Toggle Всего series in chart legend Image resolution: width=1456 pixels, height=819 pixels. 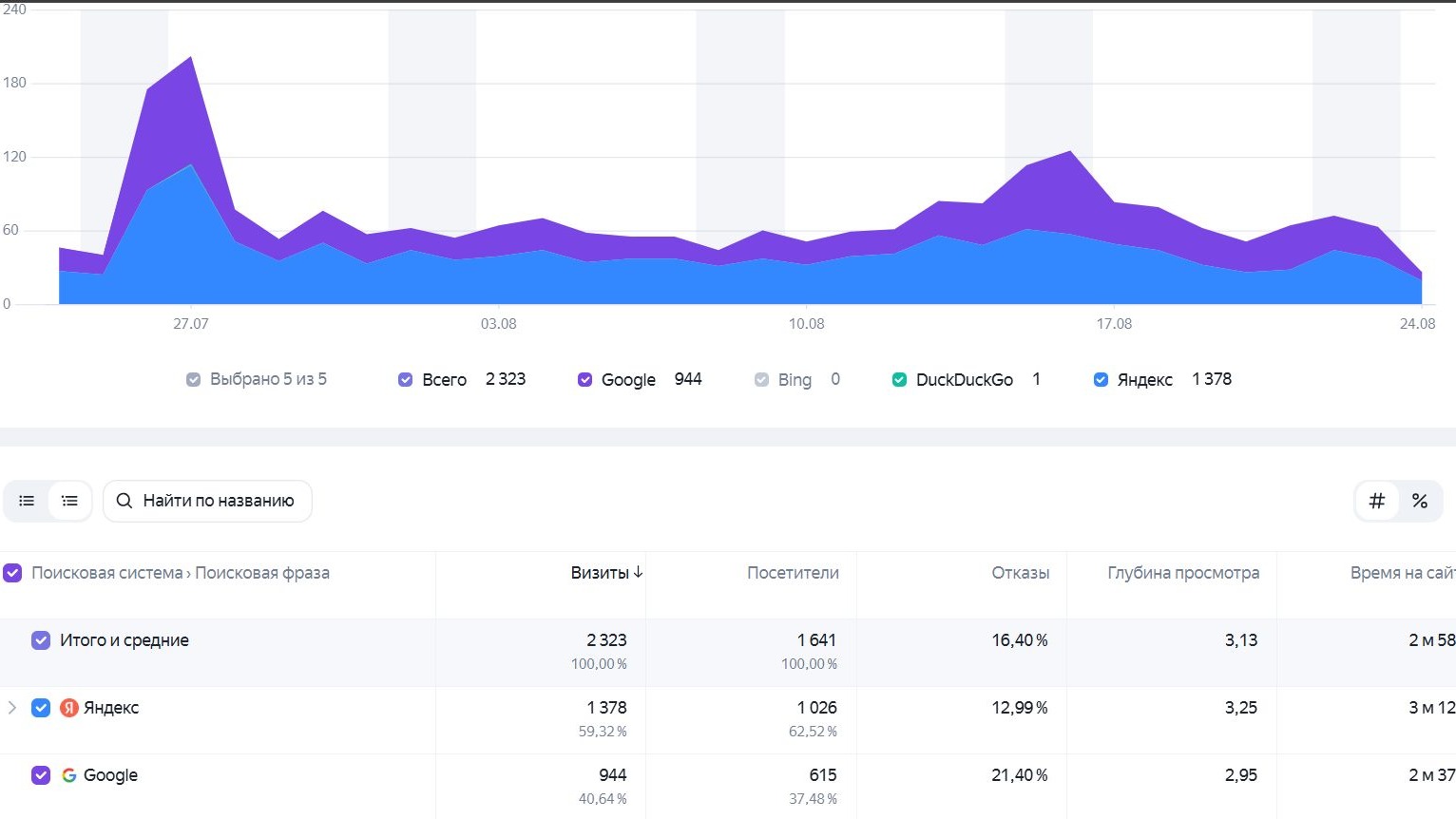pyautogui.click(x=405, y=379)
